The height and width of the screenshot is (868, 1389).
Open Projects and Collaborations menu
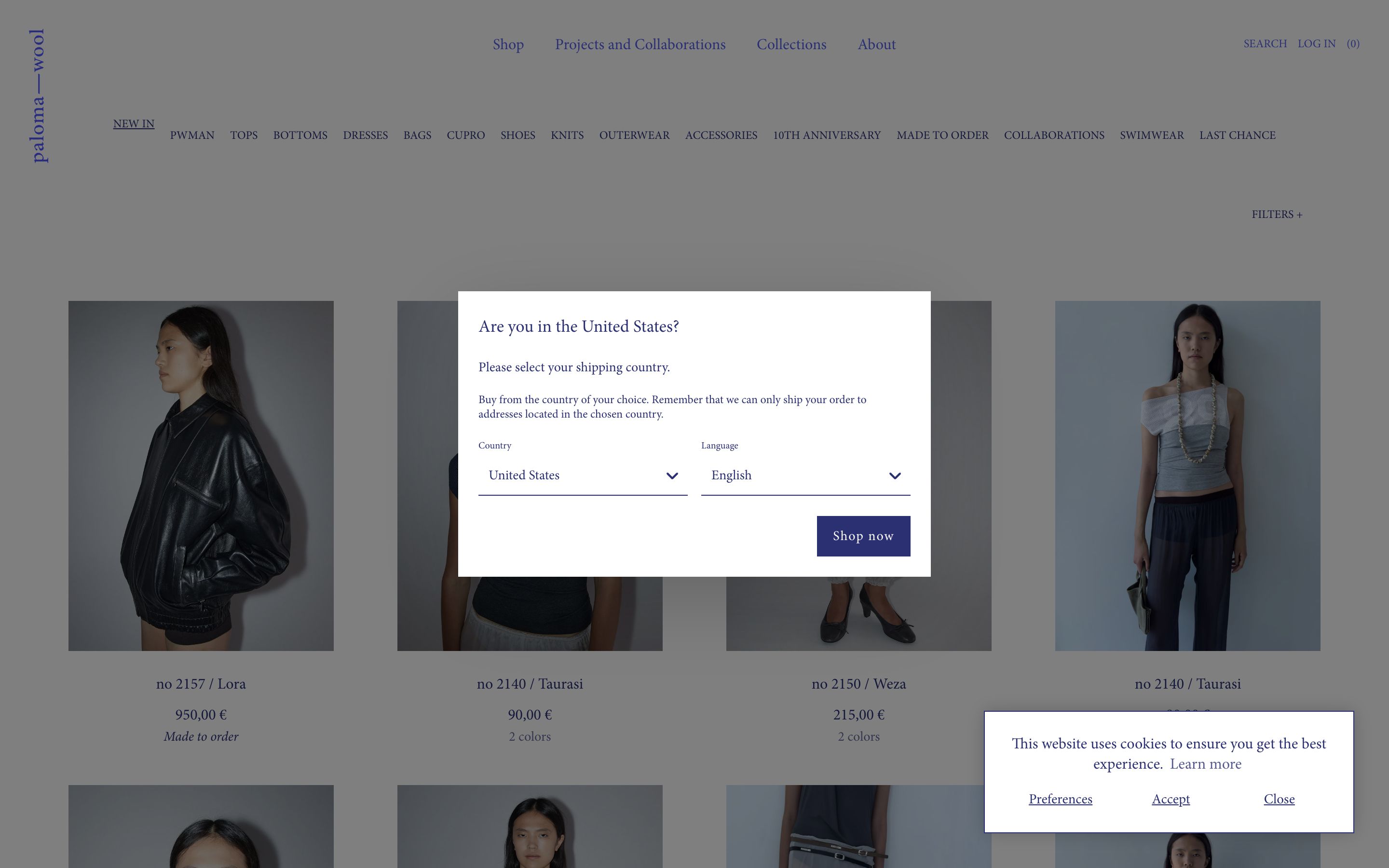tap(640, 44)
